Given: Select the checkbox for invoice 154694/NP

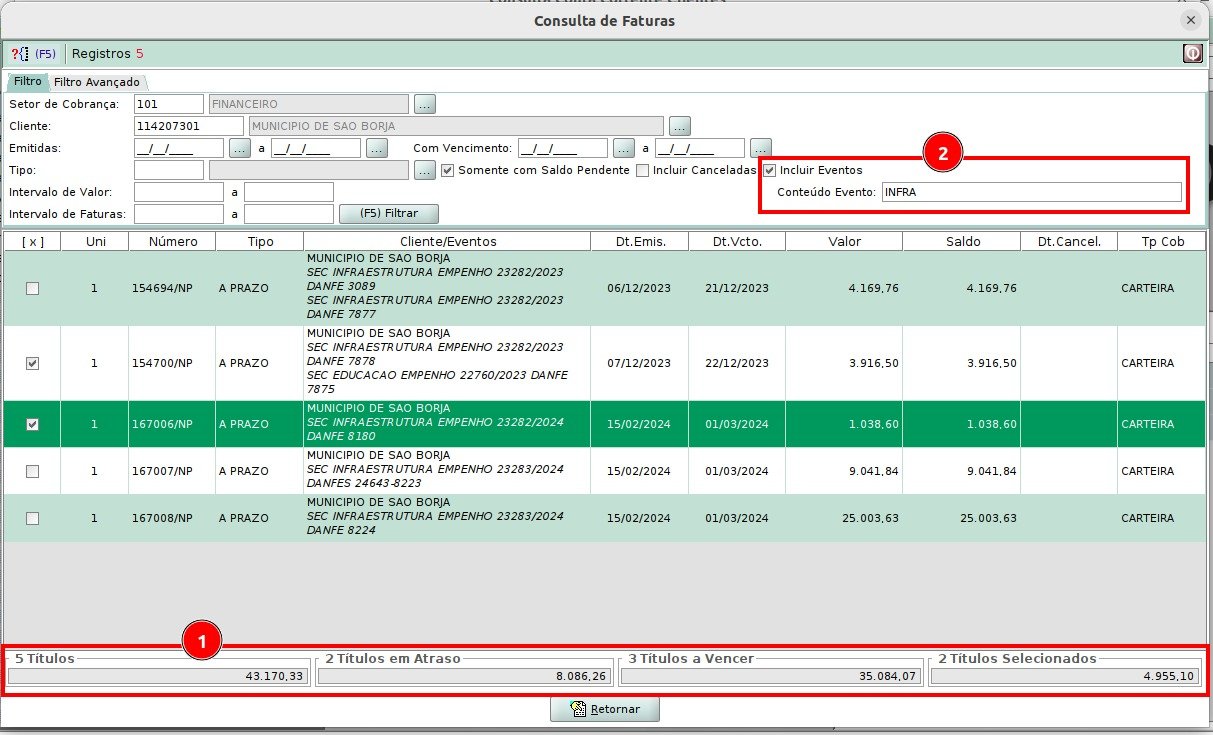Looking at the screenshot, I should (x=32, y=288).
